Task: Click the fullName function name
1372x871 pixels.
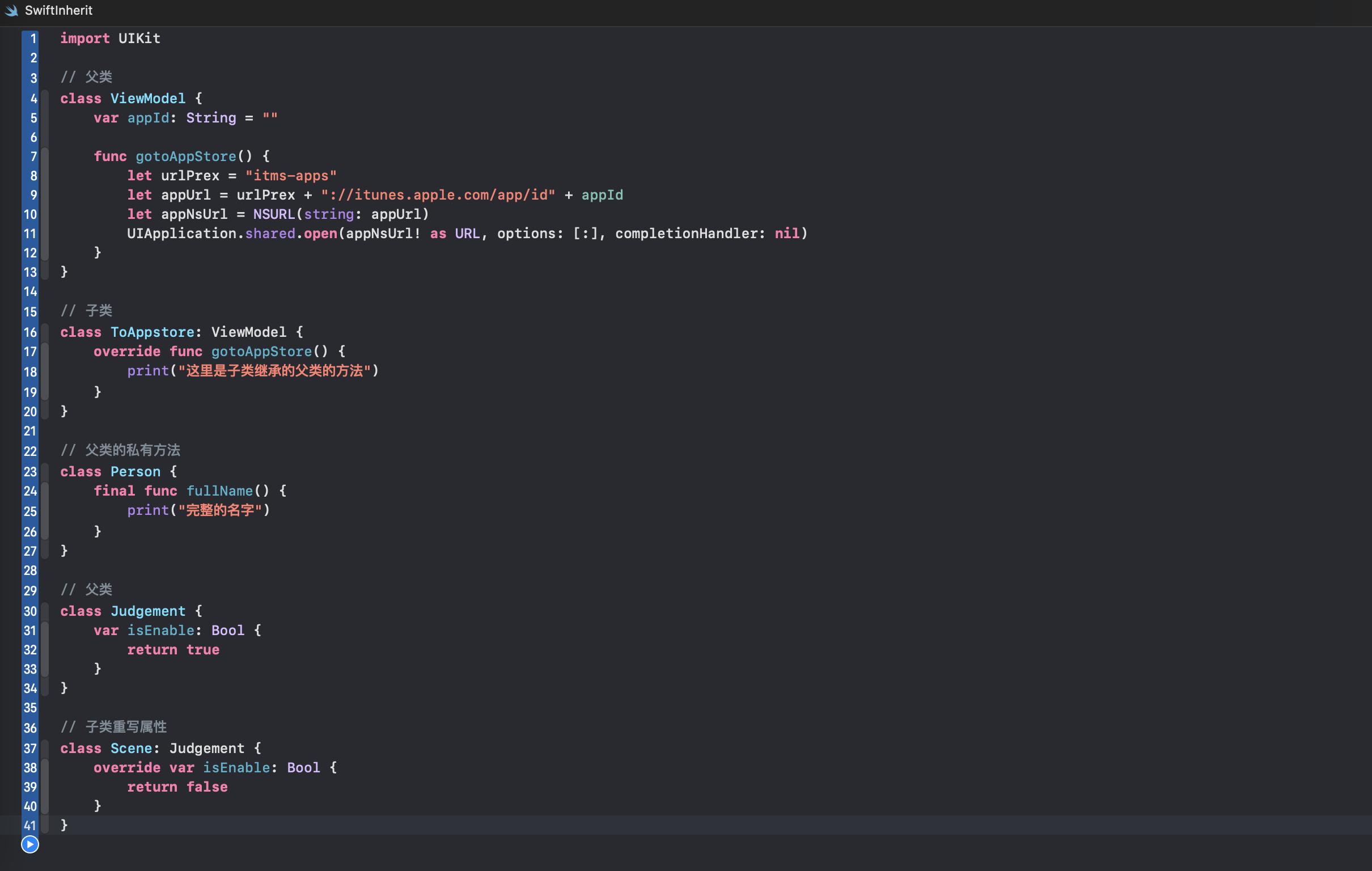Action: tap(219, 491)
